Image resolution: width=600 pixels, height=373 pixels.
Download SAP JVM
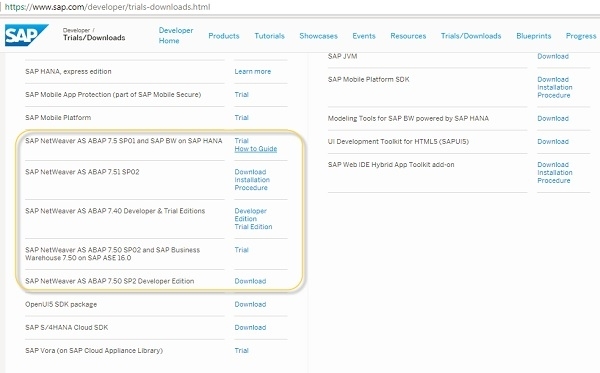(x=553, y=56)
